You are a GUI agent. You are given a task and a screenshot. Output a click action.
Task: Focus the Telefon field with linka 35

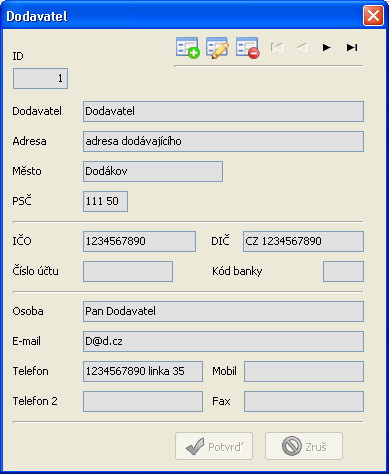tap(143, 371)
